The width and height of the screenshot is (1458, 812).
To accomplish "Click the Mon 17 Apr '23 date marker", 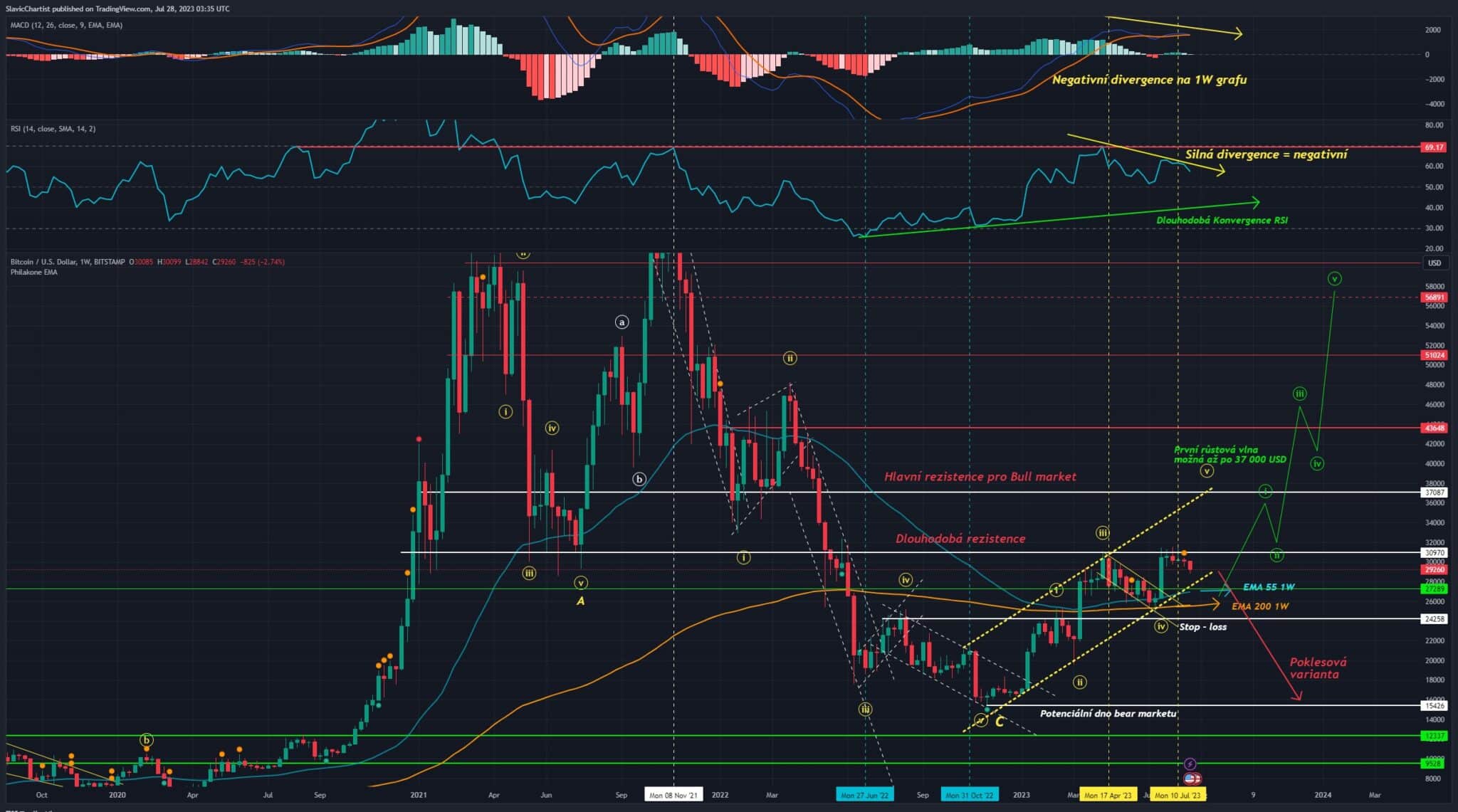I will pyautogui.click(x=1108, y=795).
